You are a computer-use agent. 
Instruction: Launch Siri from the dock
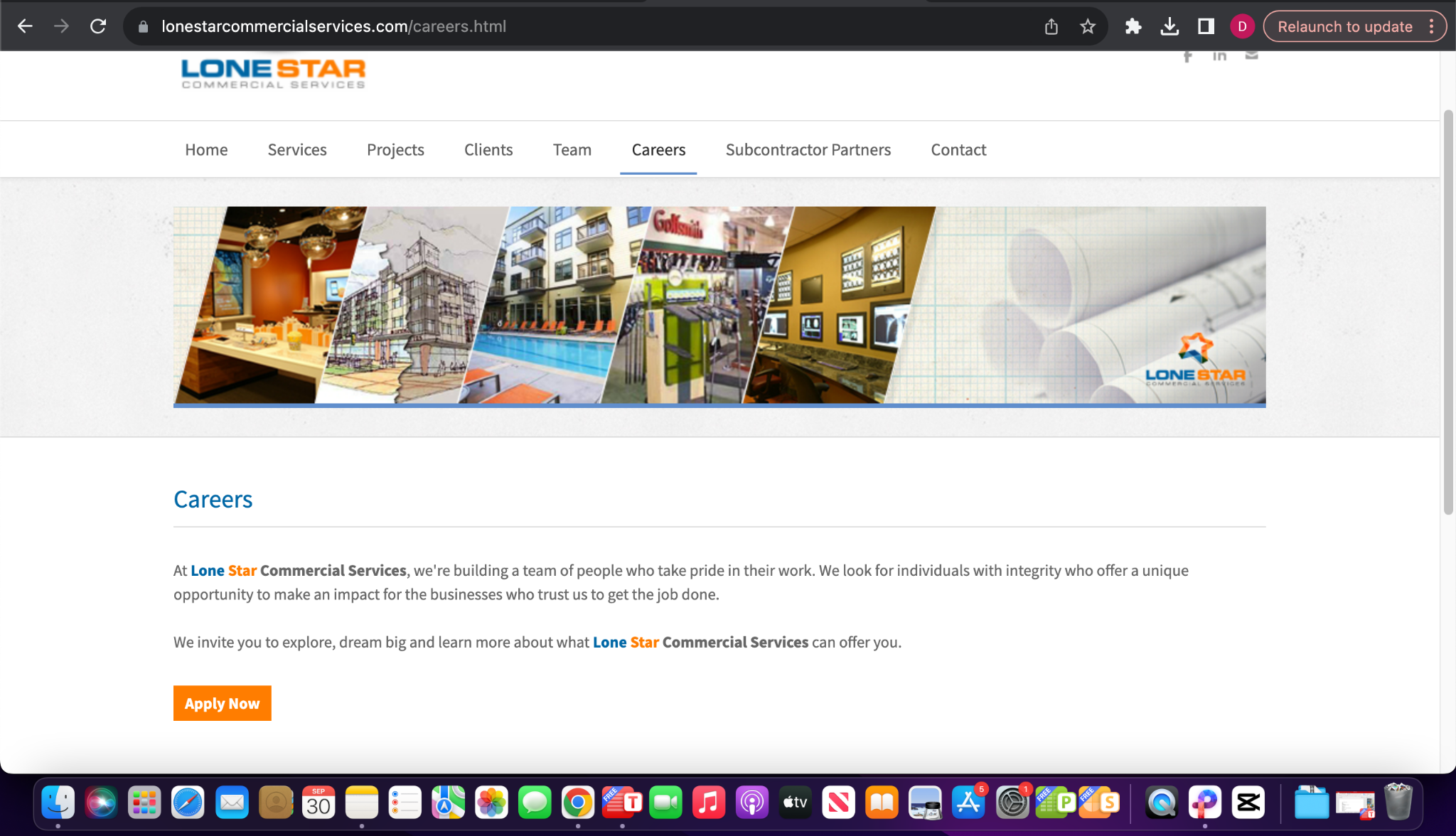point(101,803)
